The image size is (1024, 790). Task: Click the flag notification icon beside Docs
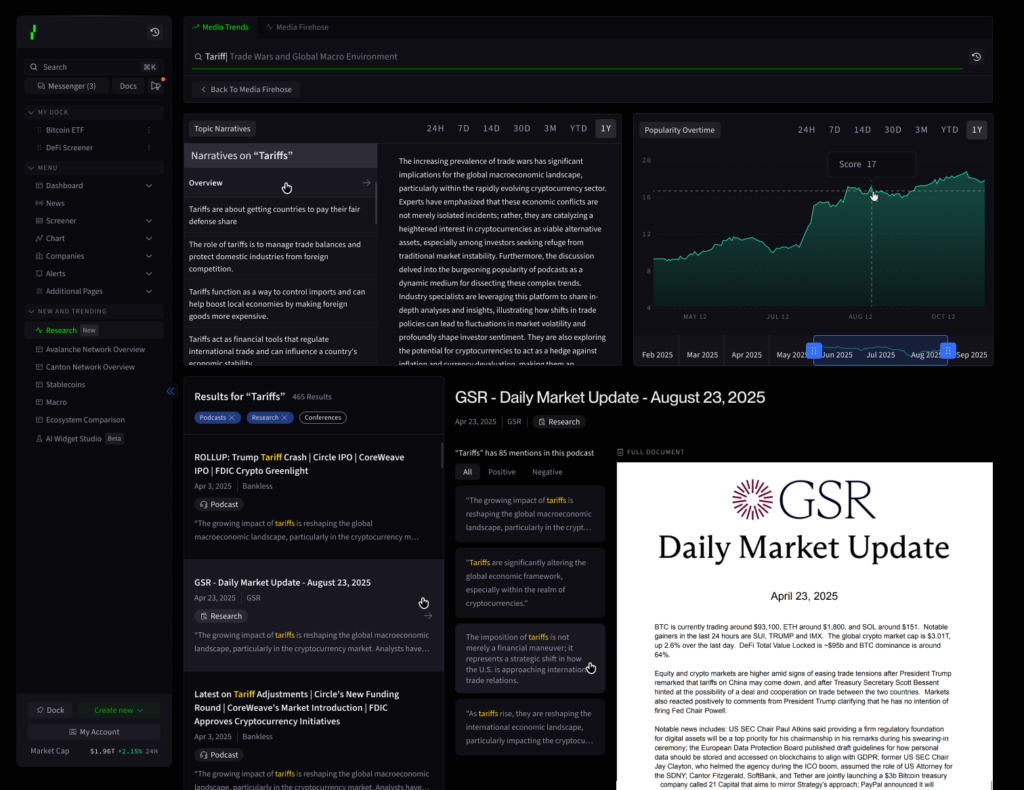click(x=155, y=86)
